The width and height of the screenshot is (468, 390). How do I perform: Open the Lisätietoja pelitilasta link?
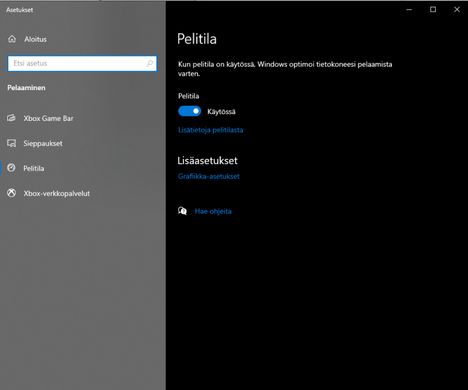[210, 130]
